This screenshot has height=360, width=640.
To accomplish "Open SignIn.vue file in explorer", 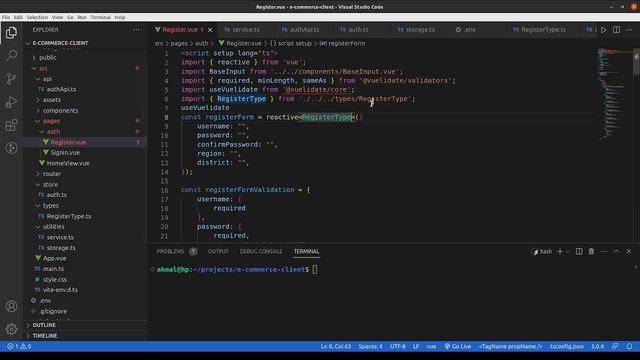I will 65,153.
